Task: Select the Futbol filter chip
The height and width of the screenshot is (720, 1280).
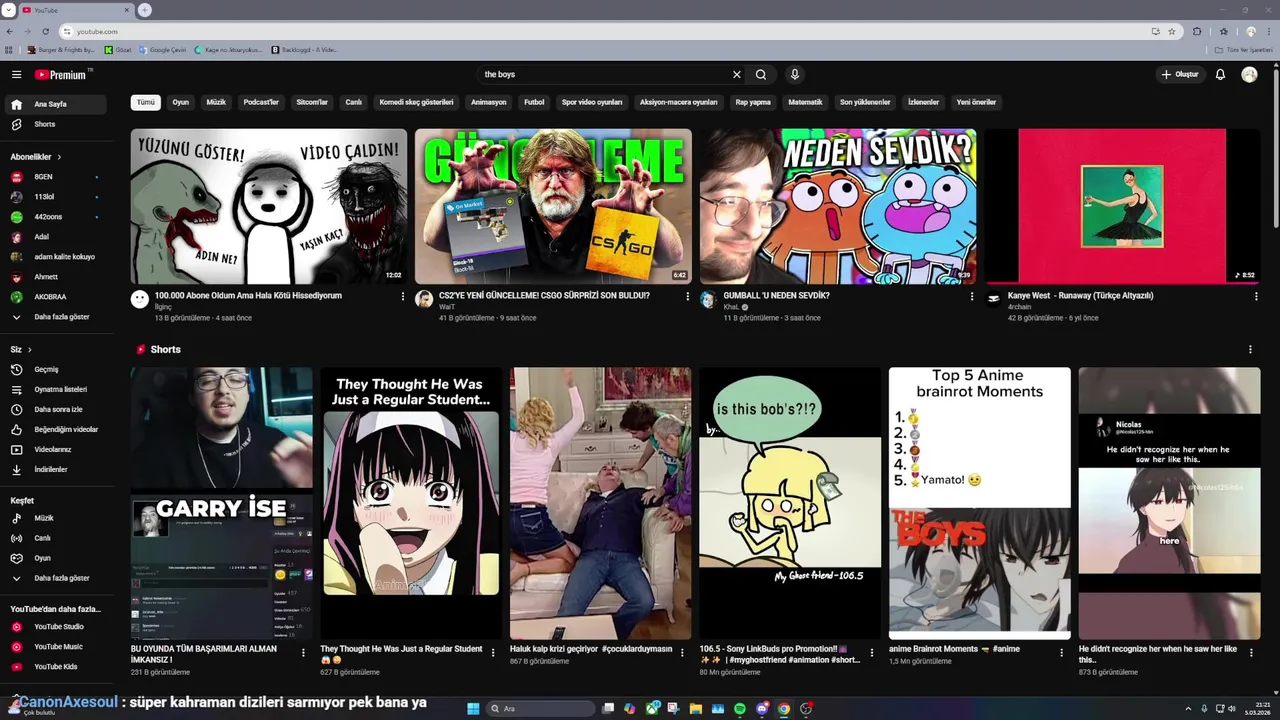Action: click(x=535, y=102)
